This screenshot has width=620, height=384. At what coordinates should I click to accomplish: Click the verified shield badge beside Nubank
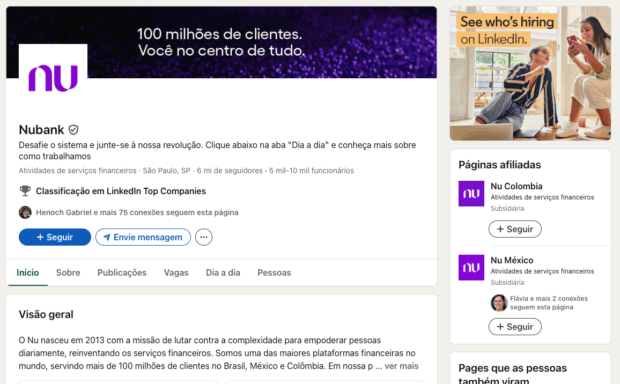[74, 130]
